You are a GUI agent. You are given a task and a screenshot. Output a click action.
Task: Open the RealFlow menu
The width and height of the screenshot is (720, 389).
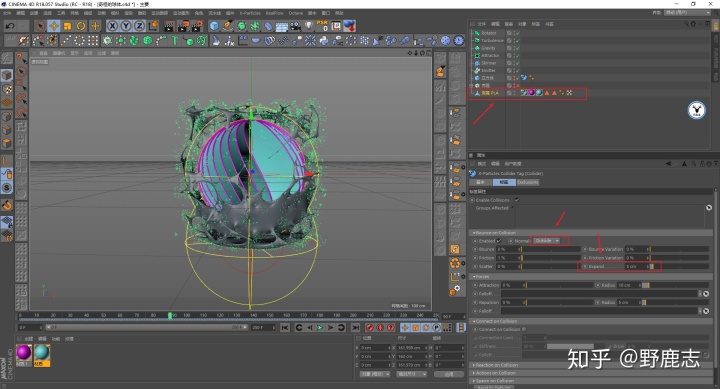tap(275, 13)
